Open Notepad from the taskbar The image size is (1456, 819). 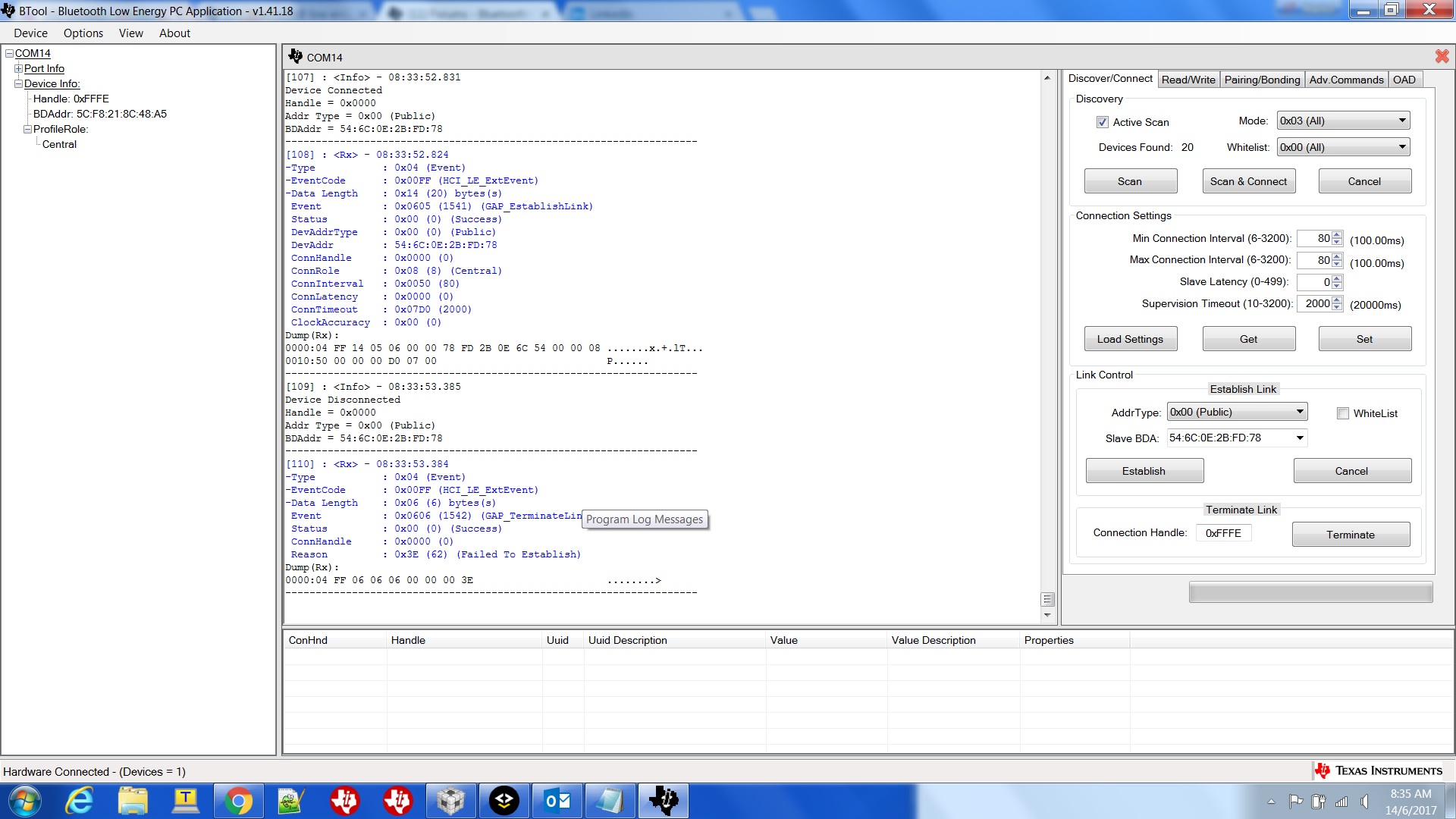pyautogui.click(x=610, y=800)
